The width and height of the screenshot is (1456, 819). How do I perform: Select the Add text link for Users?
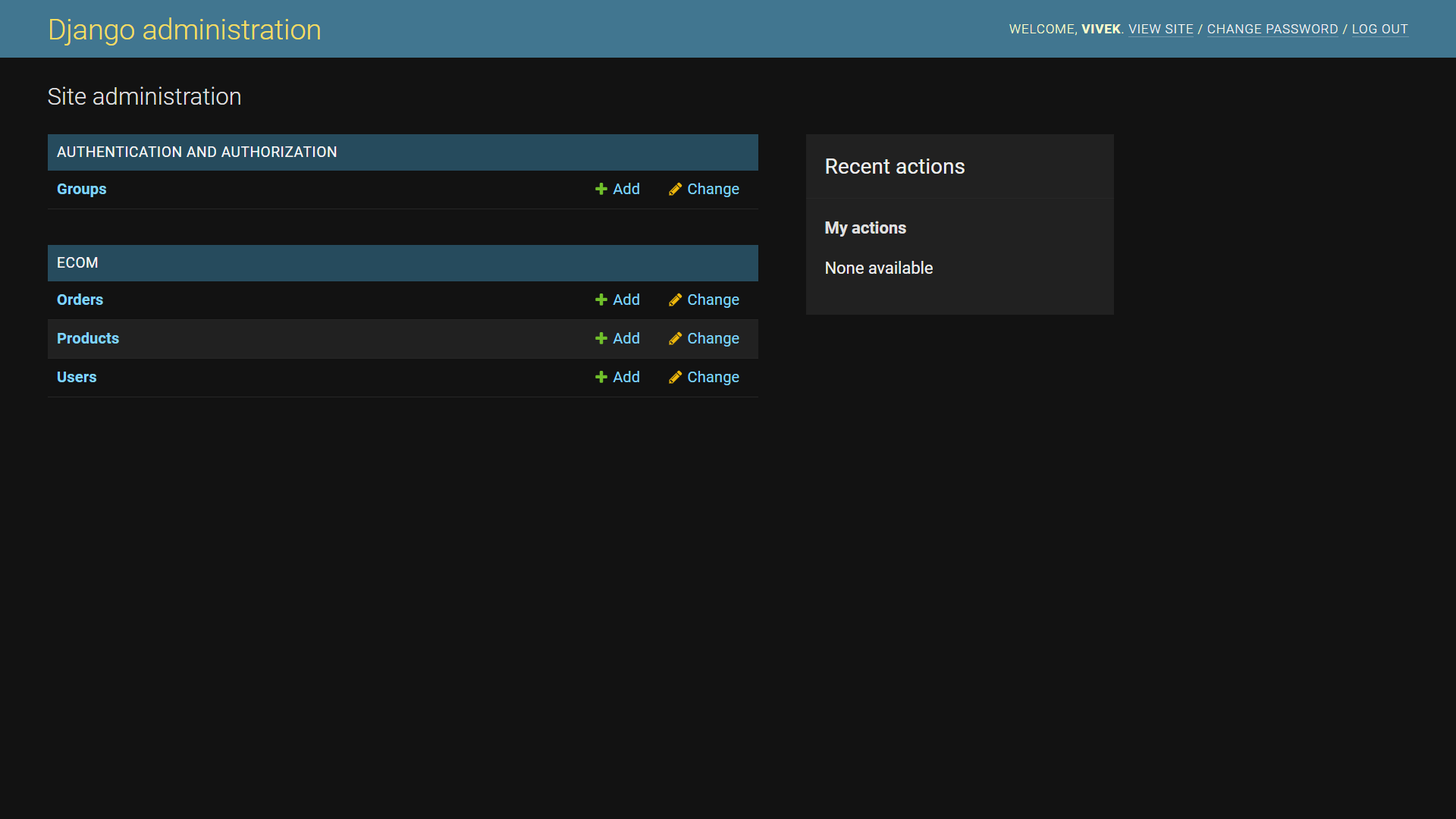point(626,377)
